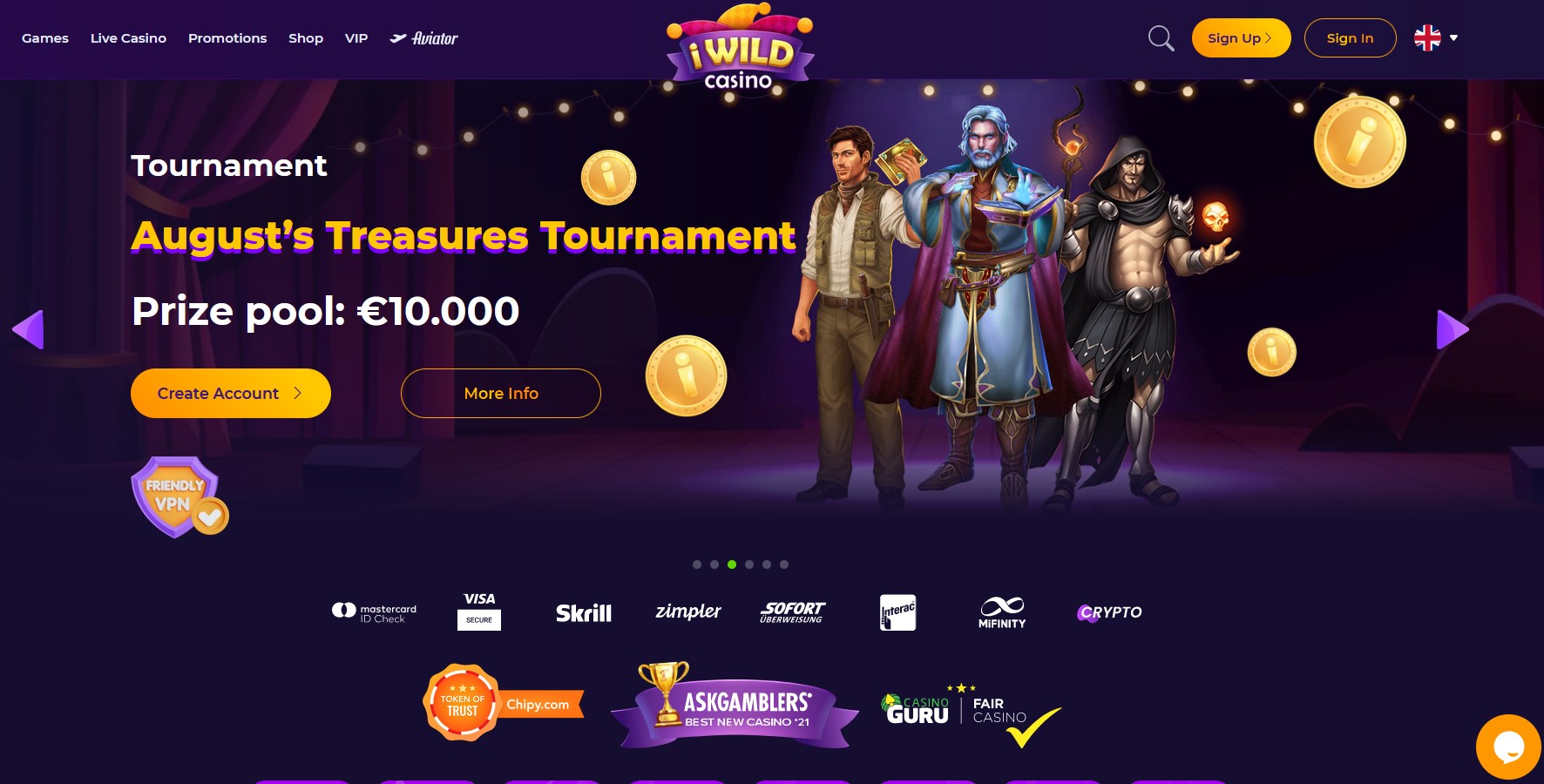Click the Create Account button
The width and height of the screenshot is (1544, 784).
tap(231, 393)
